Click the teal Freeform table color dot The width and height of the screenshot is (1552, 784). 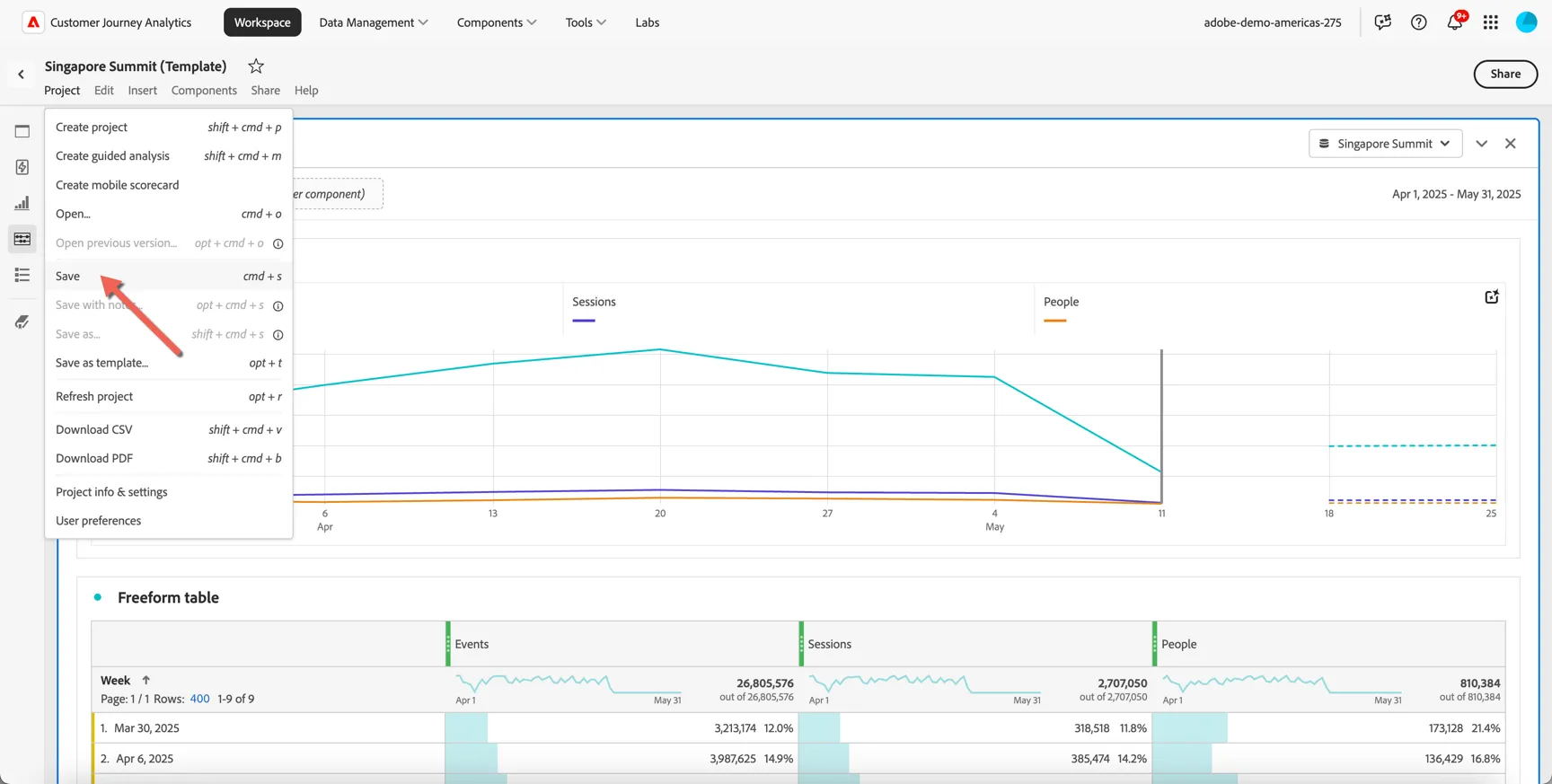(98, 597)
